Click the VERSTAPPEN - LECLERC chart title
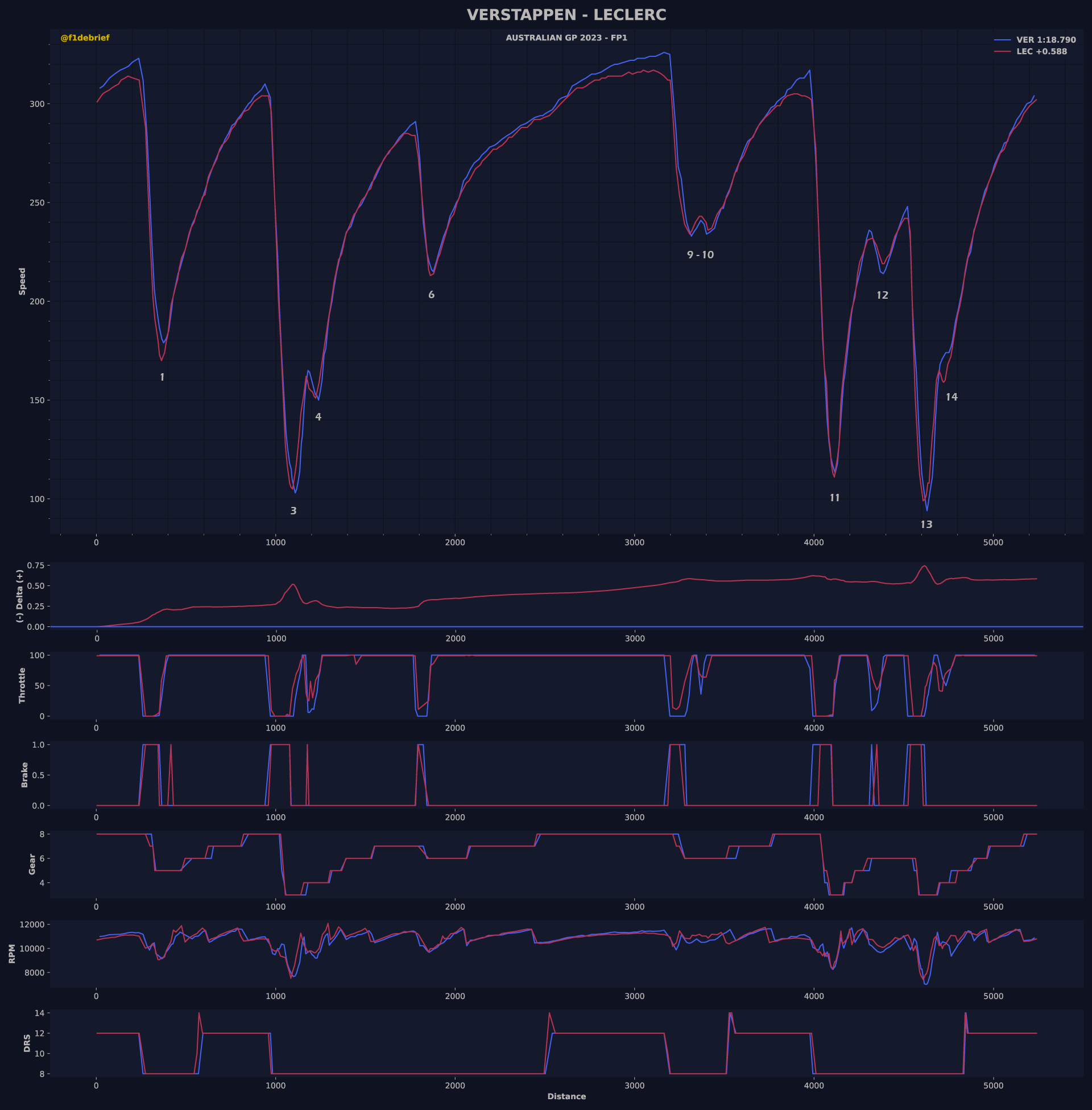The width and height of the screenshot is (1092, 1110). pyautogui.click(x=566, y=15)
